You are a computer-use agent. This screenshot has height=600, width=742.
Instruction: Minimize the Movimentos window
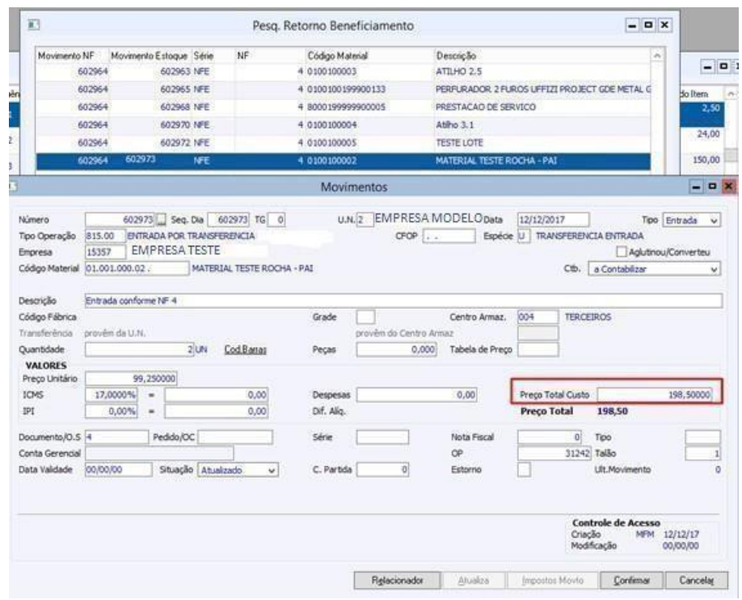click(x=696, y=187)
